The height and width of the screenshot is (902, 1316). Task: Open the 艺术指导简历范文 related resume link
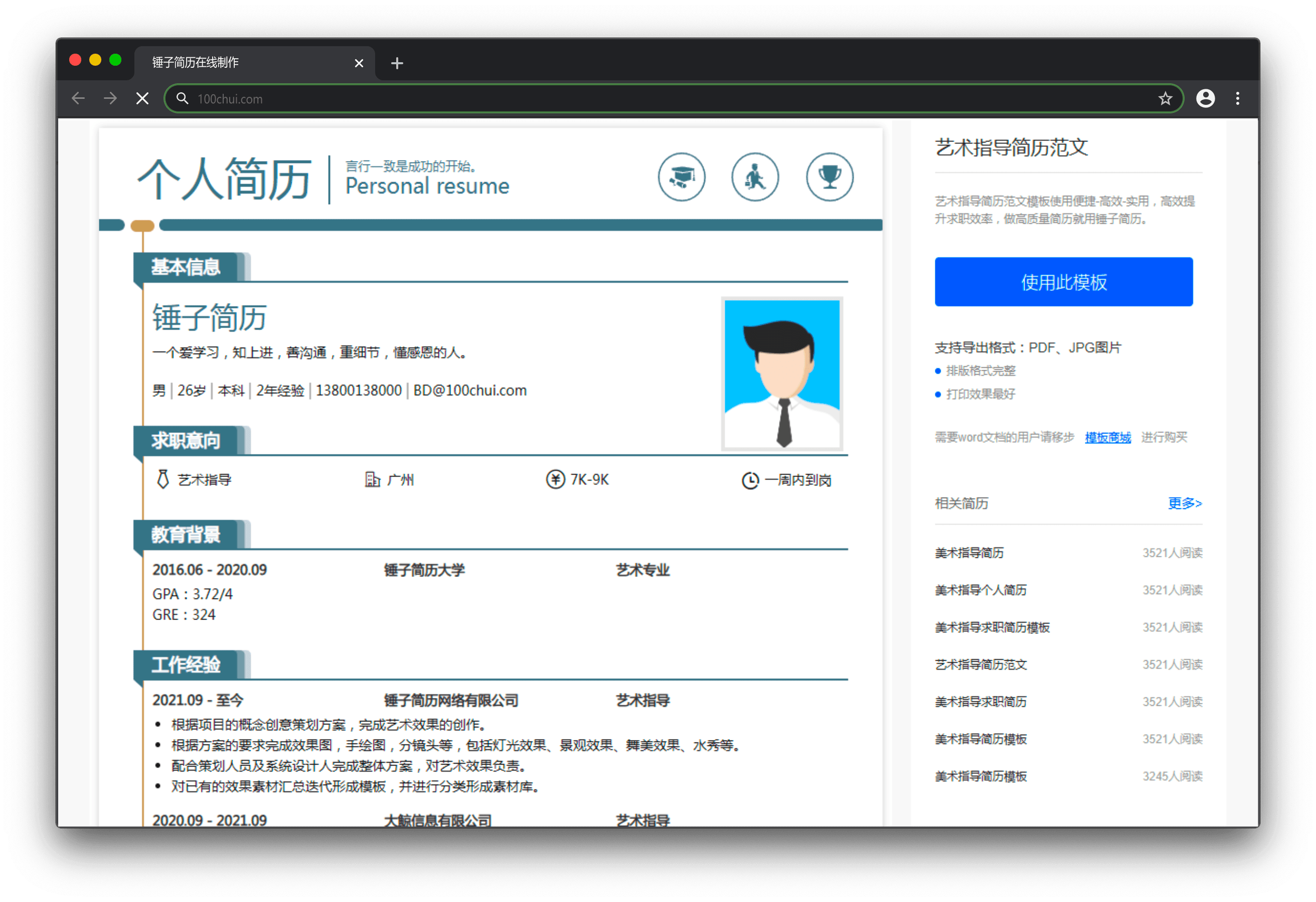coord(980,665)
